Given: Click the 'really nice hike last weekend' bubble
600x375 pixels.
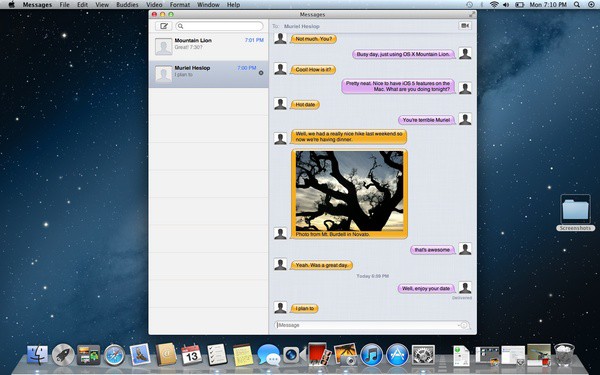Looking at the screenshot, I should click(x=349, y=137).
